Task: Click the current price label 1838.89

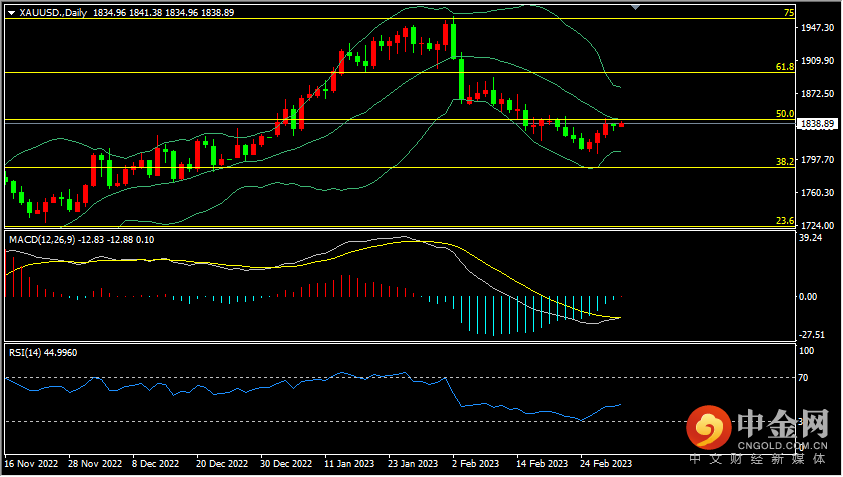Action: (818, 124)
